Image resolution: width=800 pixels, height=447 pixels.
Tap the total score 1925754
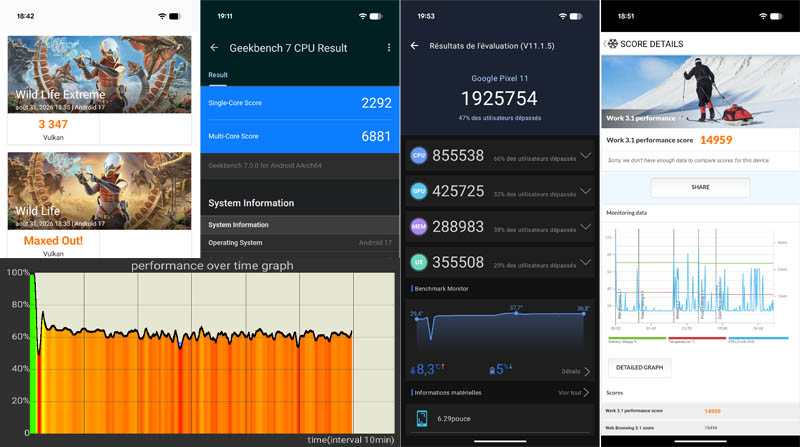(499, 98)
